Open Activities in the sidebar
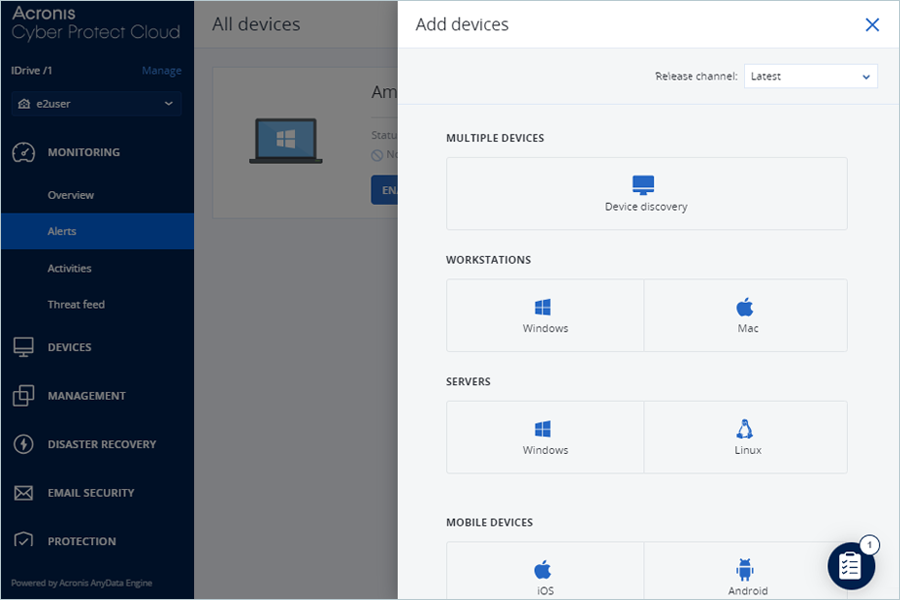Screen dimensions: 900x600 (69, 268)
